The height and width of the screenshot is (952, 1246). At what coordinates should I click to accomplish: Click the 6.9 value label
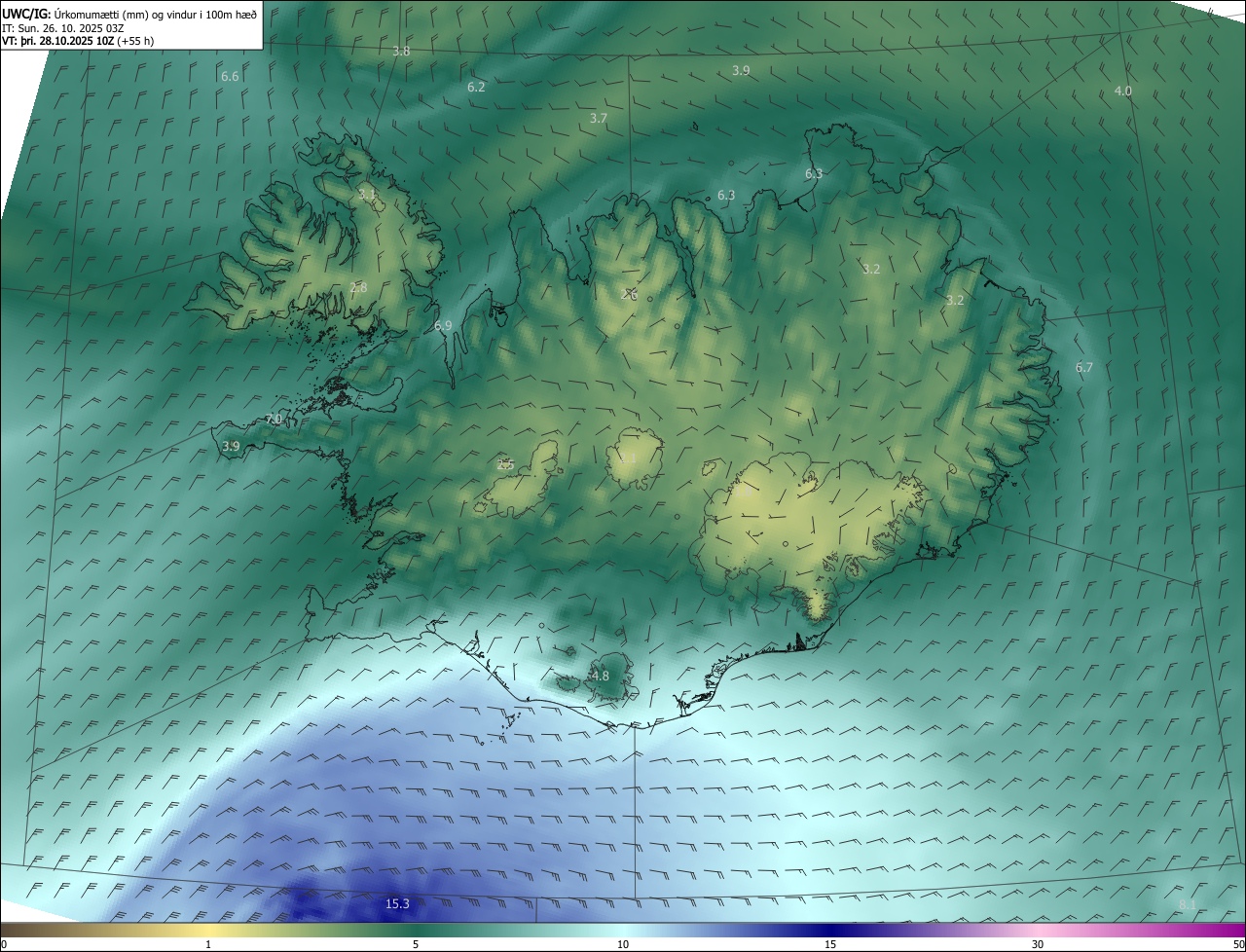tap(443, 326)
